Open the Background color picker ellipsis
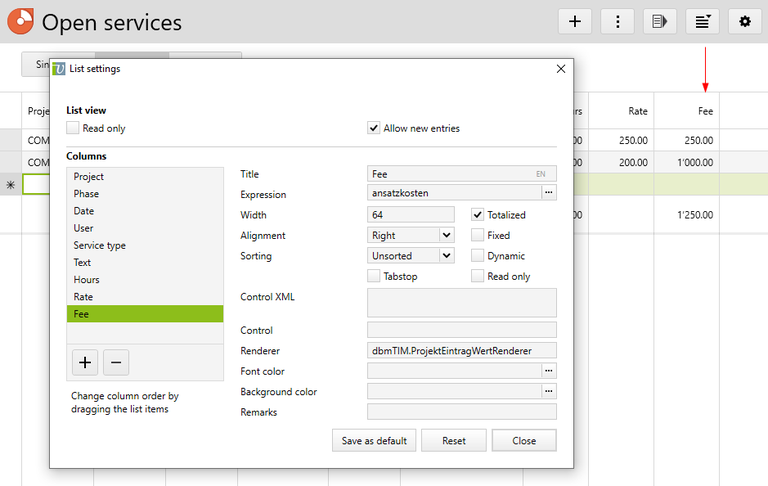The width and height of the screenshot is (768, 486). (549, 391)
